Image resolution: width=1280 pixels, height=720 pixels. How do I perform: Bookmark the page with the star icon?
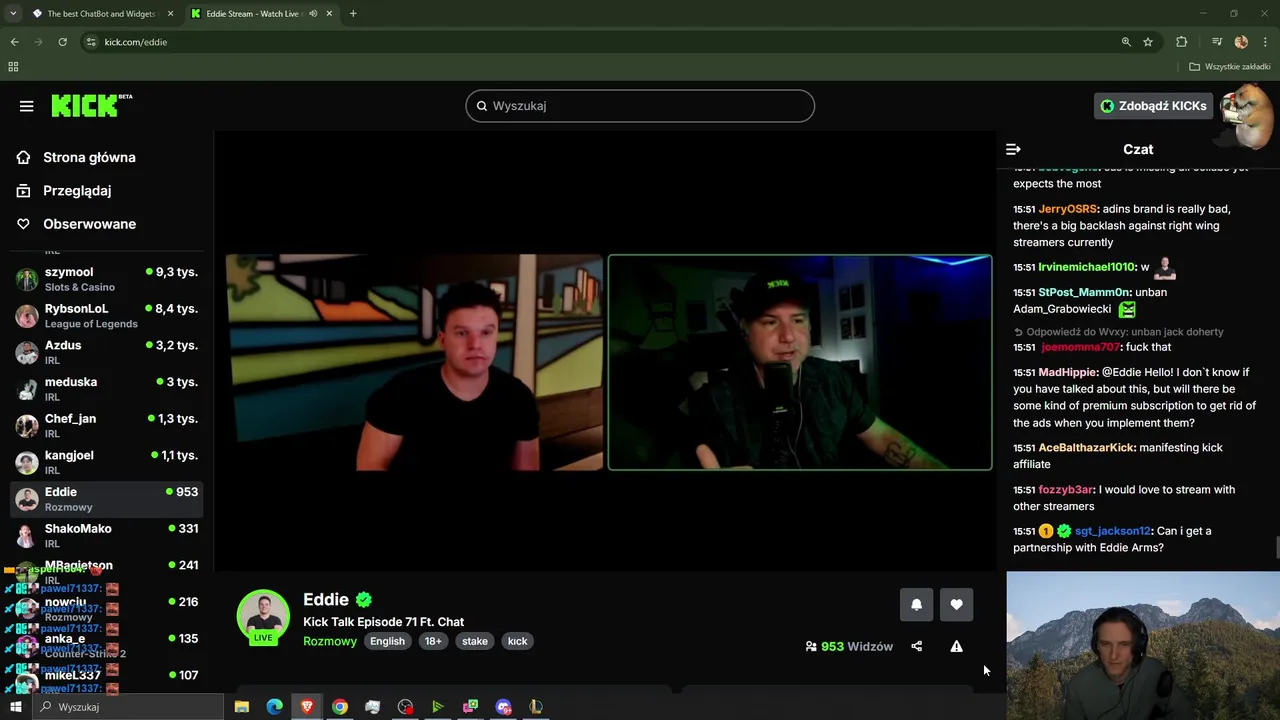(x=1148, y=42)
